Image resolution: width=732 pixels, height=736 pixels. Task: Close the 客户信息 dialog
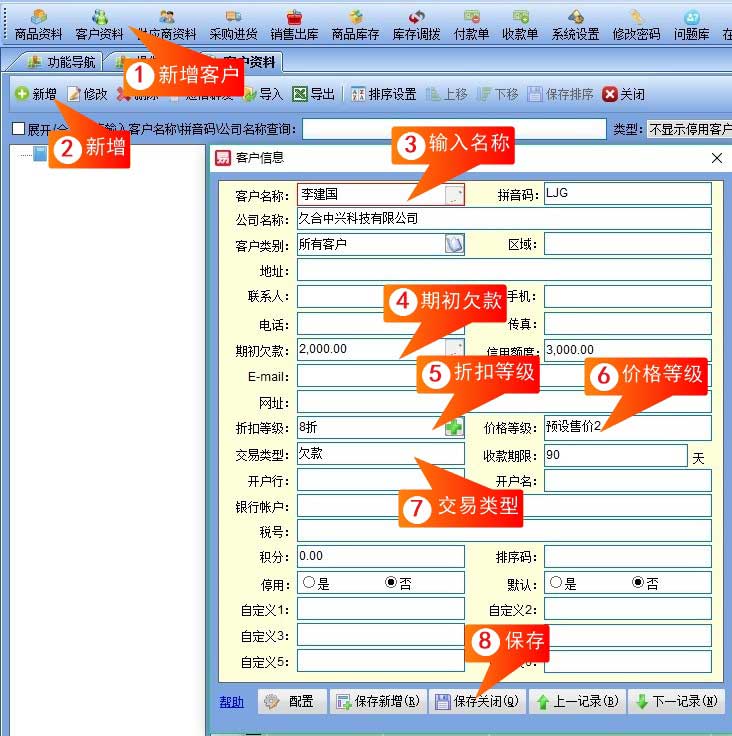717,158
